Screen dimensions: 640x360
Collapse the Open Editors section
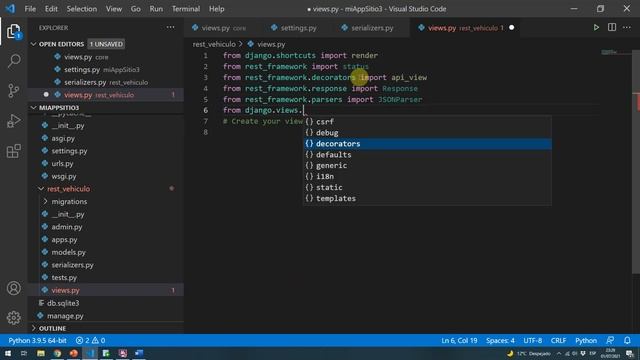tap(33, 44)
